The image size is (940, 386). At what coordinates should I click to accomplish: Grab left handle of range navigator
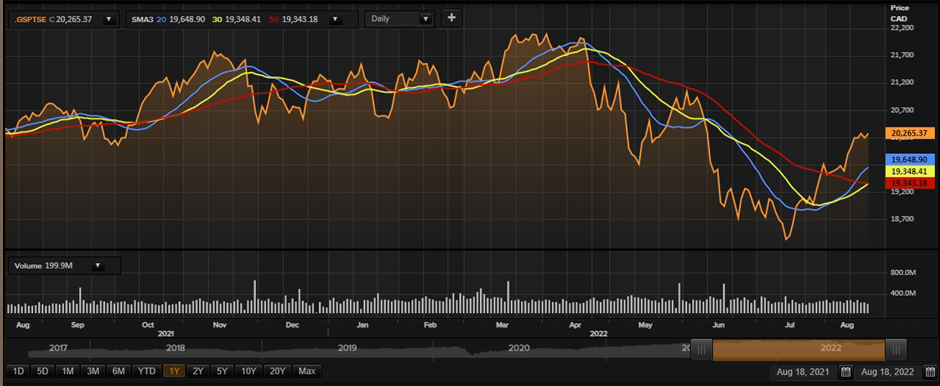702,349
